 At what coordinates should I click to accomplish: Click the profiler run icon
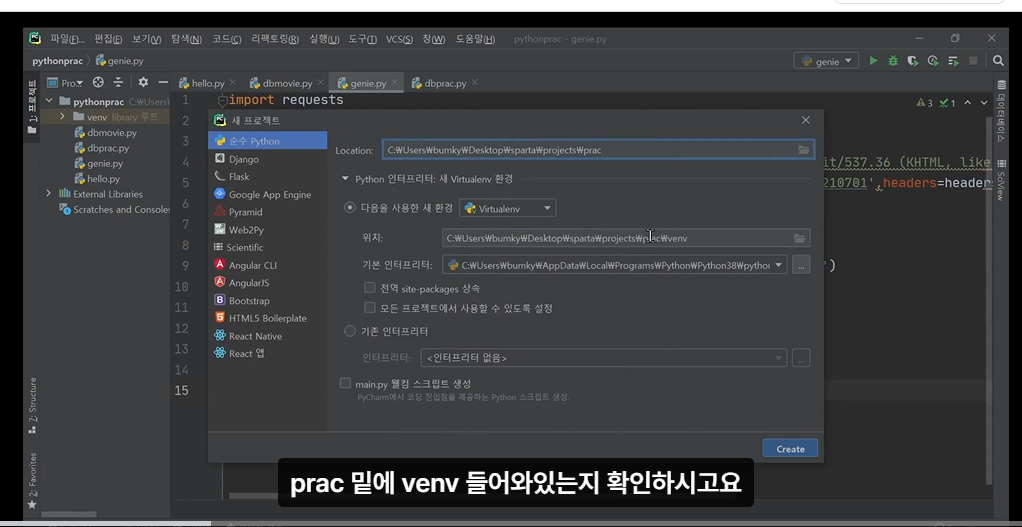933,61
